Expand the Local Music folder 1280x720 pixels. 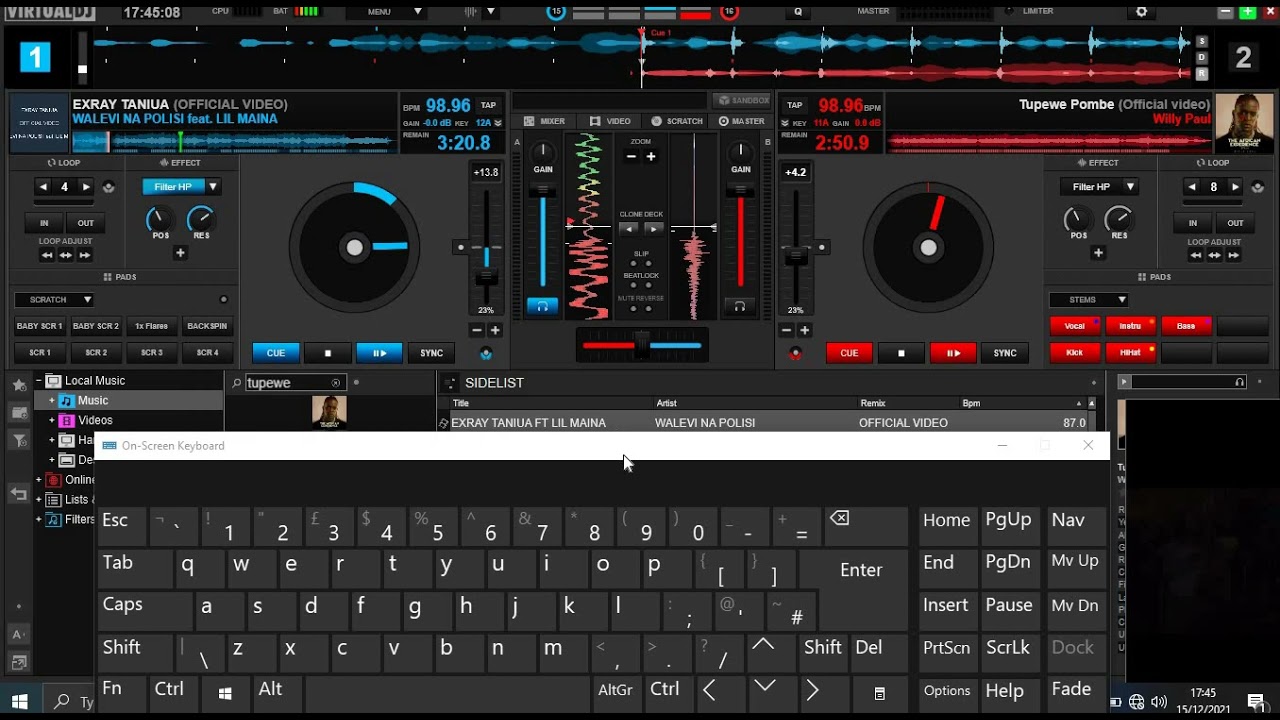click(x=41, y=381)
